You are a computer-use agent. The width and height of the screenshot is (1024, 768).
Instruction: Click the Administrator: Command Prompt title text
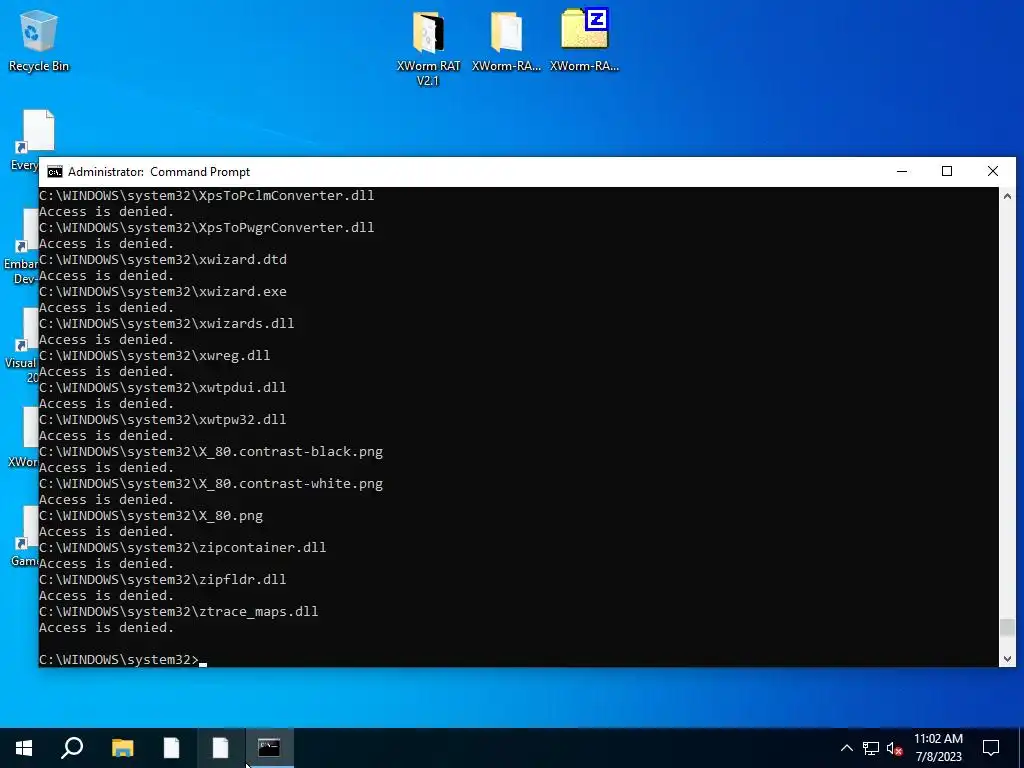point(159,172)
